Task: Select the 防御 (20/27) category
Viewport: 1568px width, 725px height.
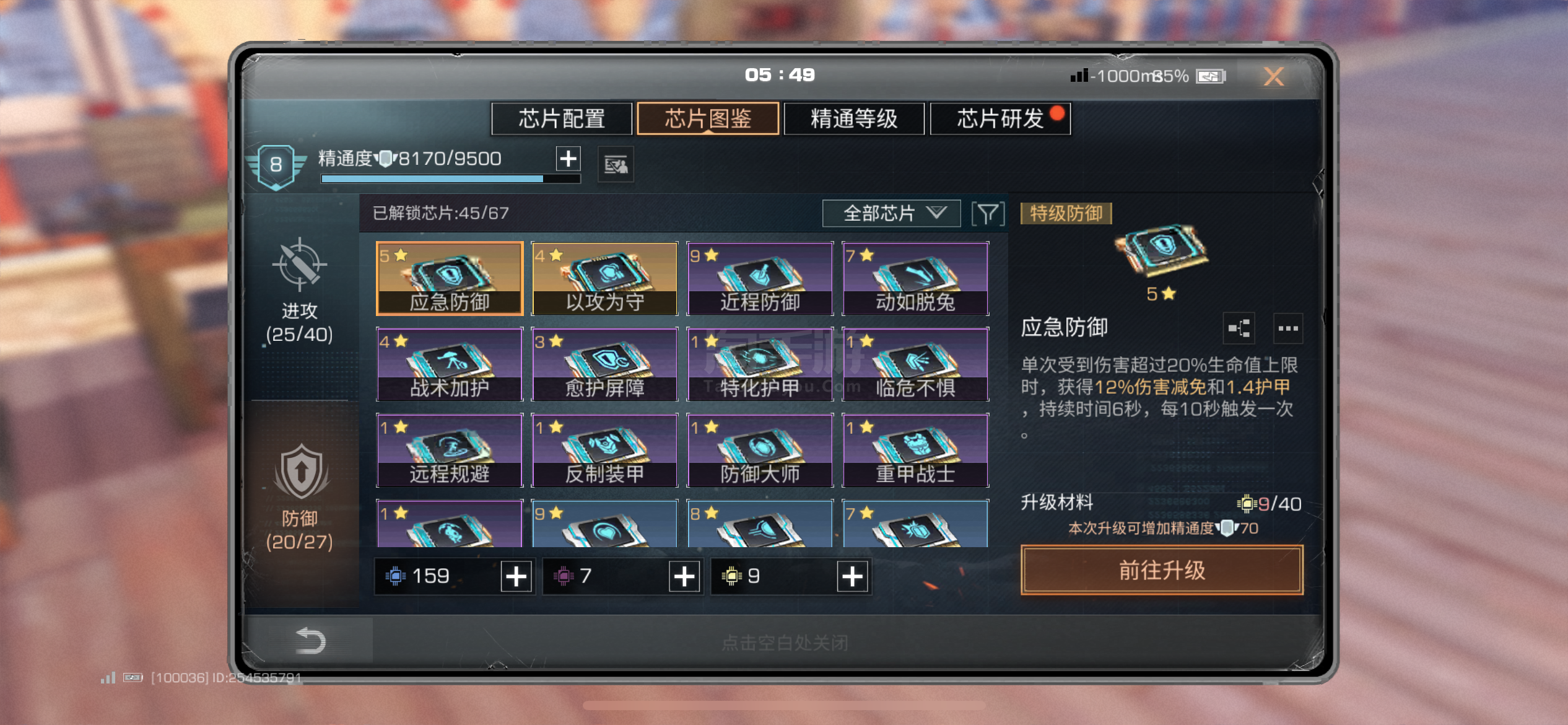Action: (300, 497)
